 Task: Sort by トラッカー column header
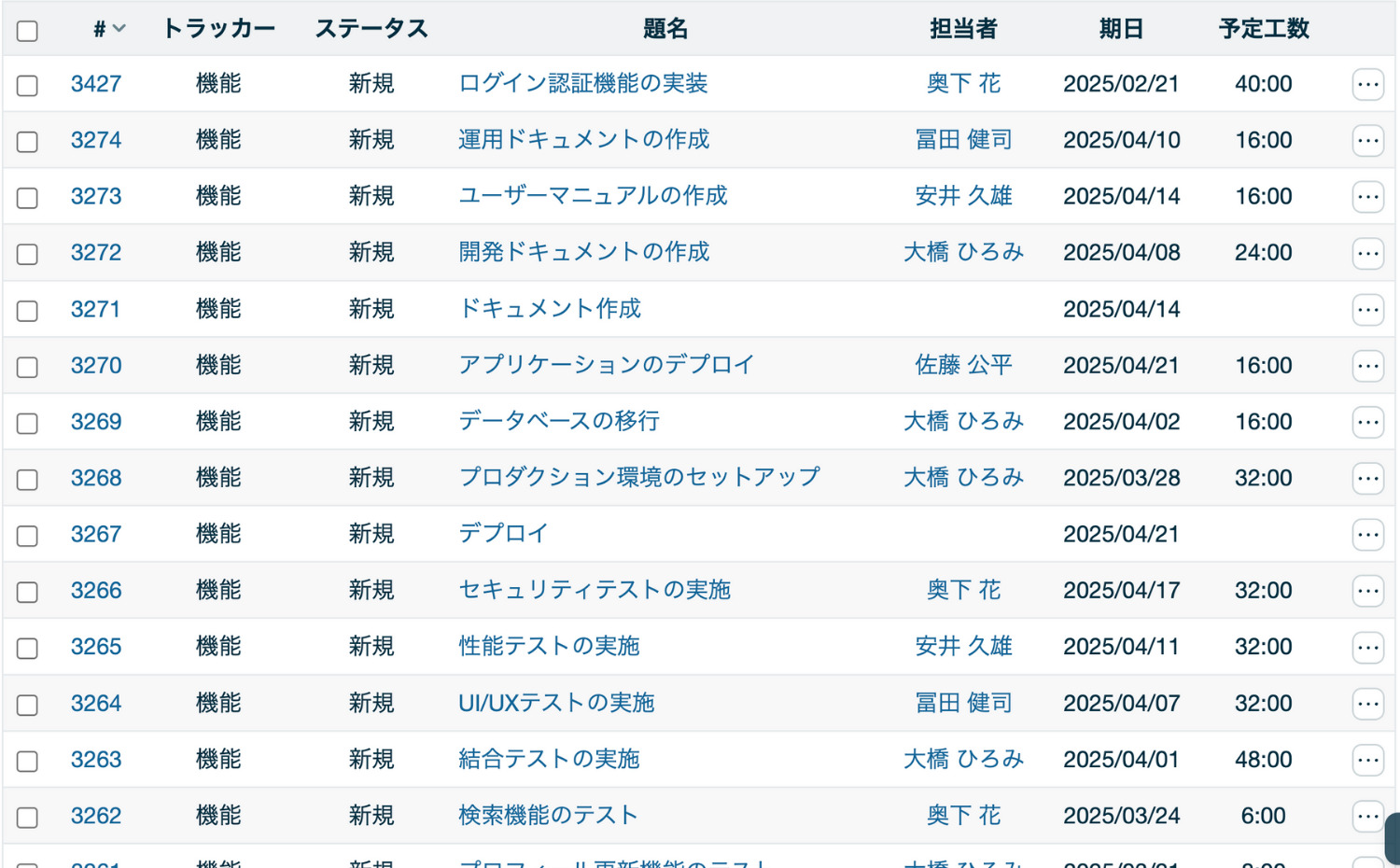click(x=218, y=29)
